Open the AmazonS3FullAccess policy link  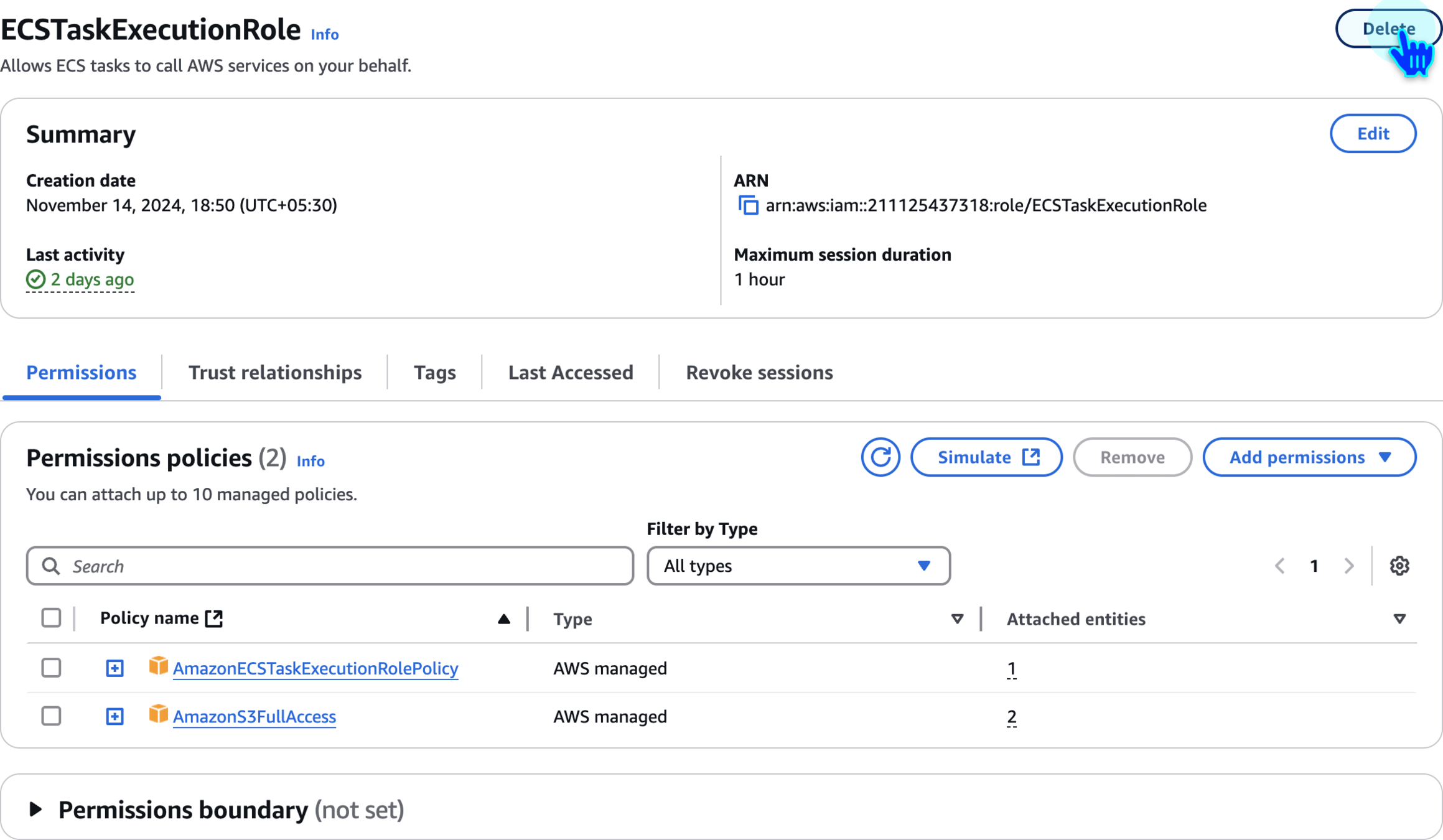[254, 716]
